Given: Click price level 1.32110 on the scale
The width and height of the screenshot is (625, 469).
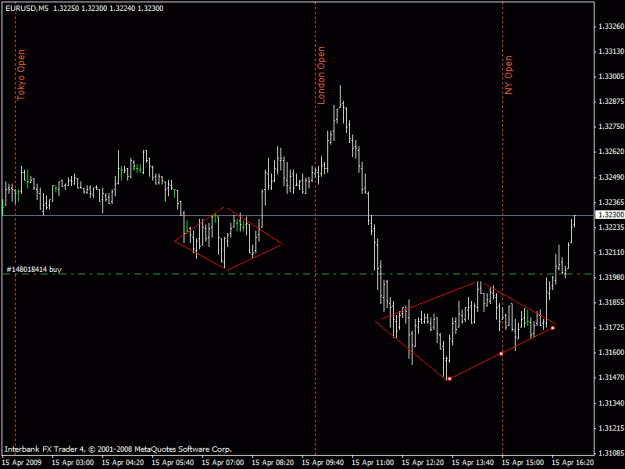Looking at the screenshot, I should pos(611,252).
